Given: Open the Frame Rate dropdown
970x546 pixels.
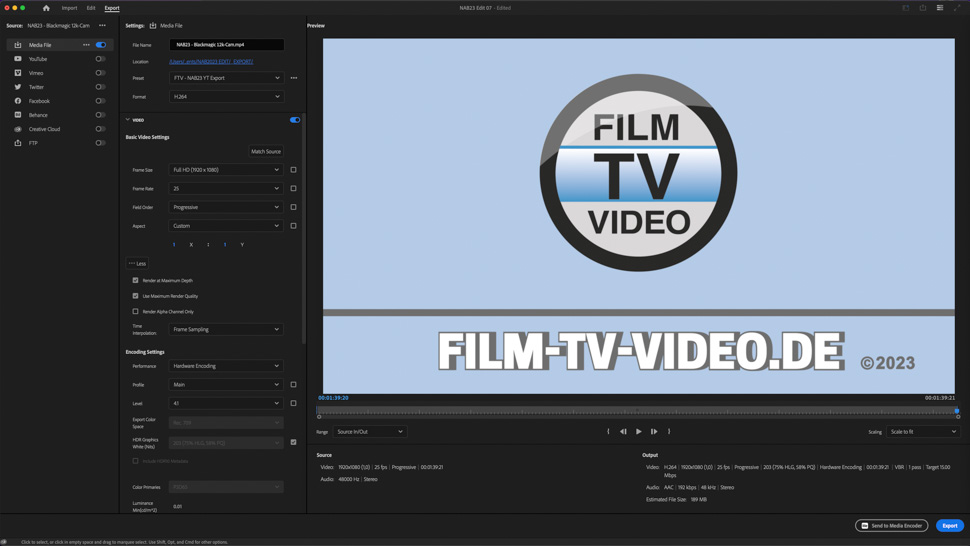Looking at the screenshot, I should tap(226, 188).
